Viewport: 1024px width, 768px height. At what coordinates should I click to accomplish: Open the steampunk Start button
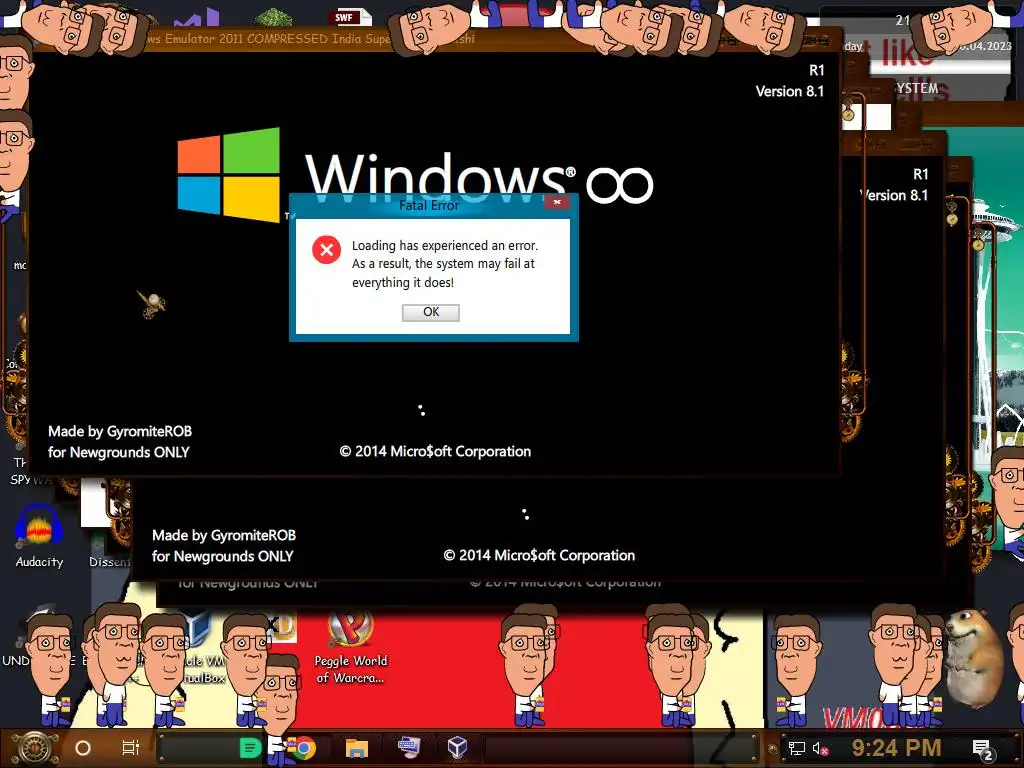click(33, 748)
